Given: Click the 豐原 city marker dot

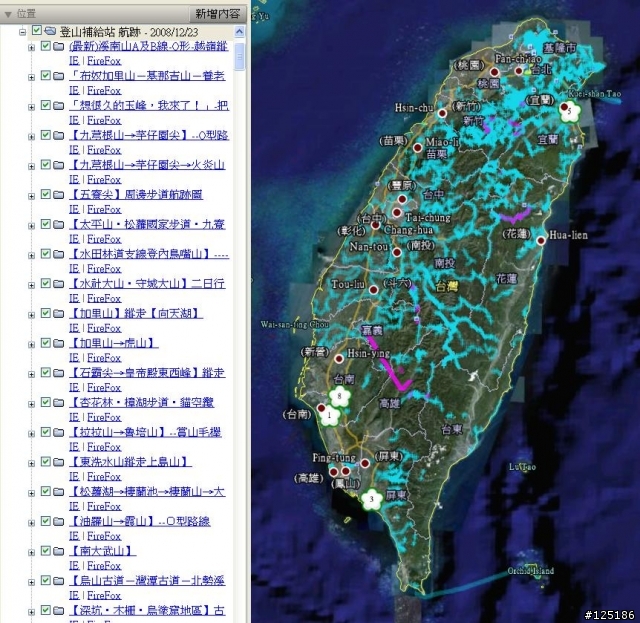Looking at the screenshot, I should (x=402, y=199).
